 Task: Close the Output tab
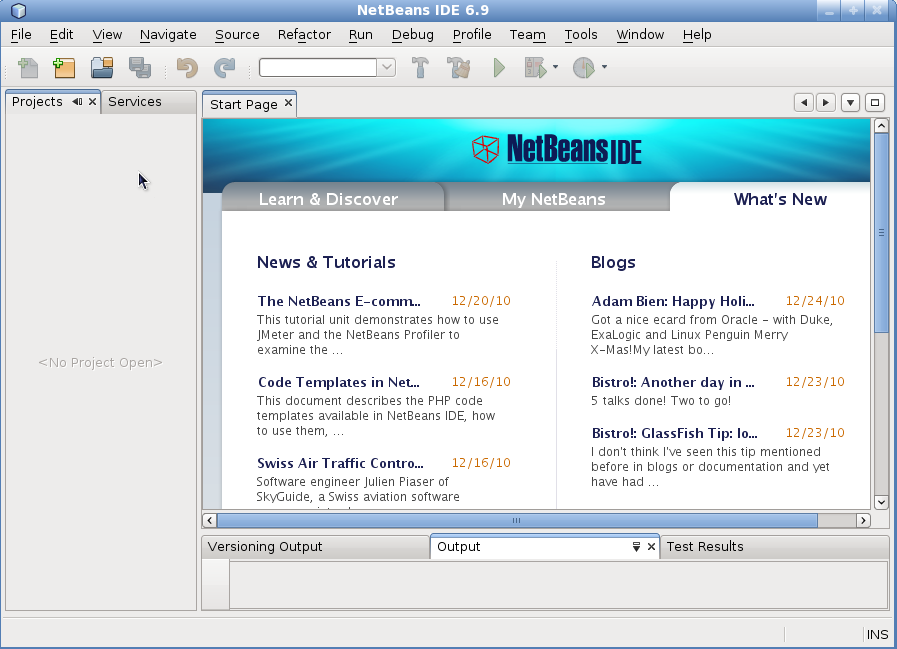coord(651,547)
